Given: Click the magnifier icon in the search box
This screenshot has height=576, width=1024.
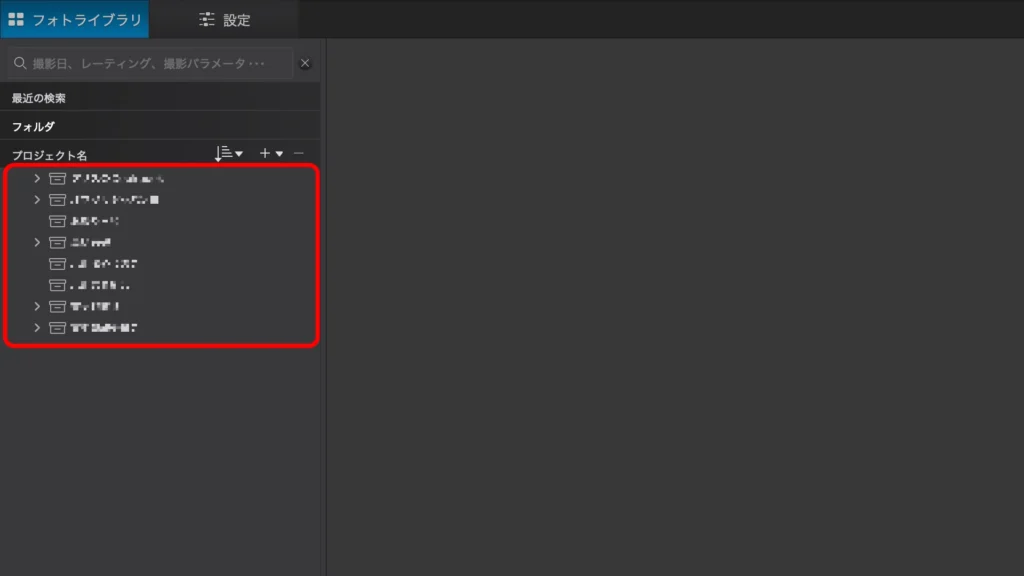Looking at the screenshot, I should [x=20, y=63].
